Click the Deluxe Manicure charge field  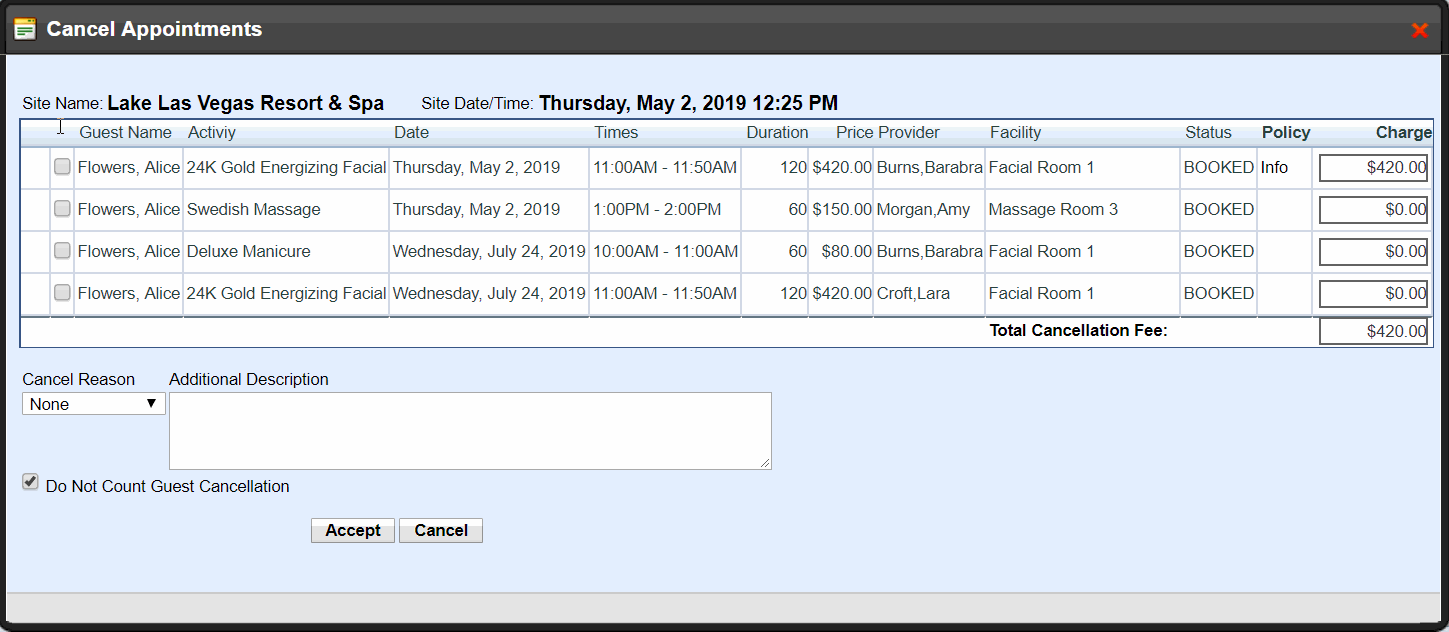[1373, 252]
